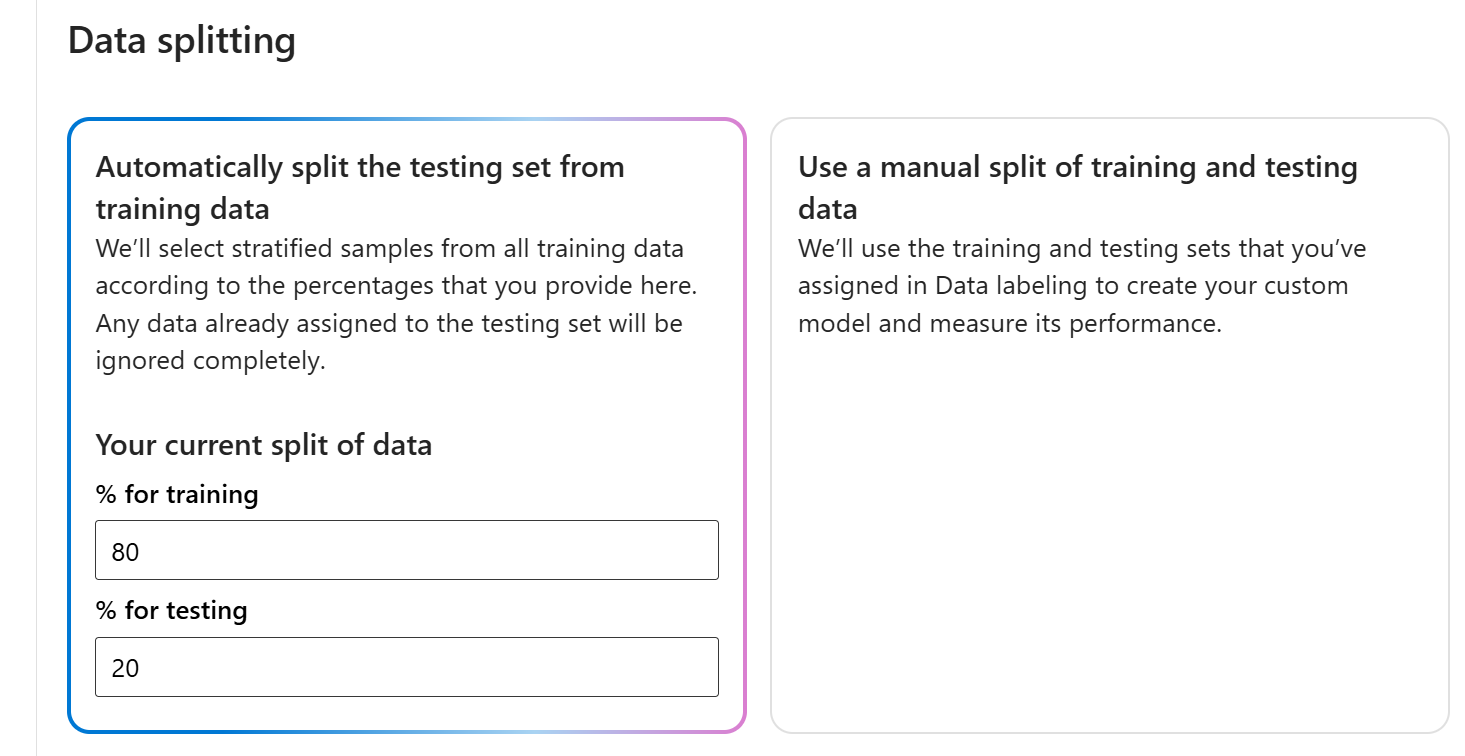Click the % for training input field
1465x756 pixels.
pos(406,550)
